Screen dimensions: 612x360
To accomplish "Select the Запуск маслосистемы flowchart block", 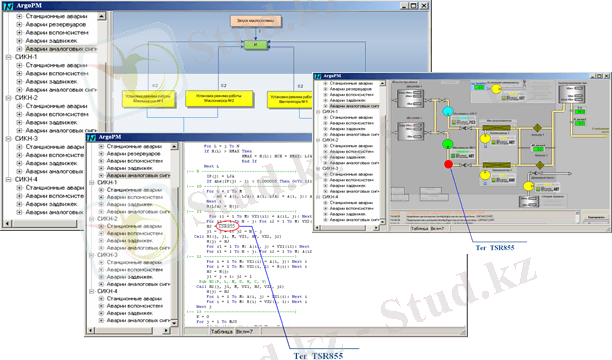I will coord(256,21).
